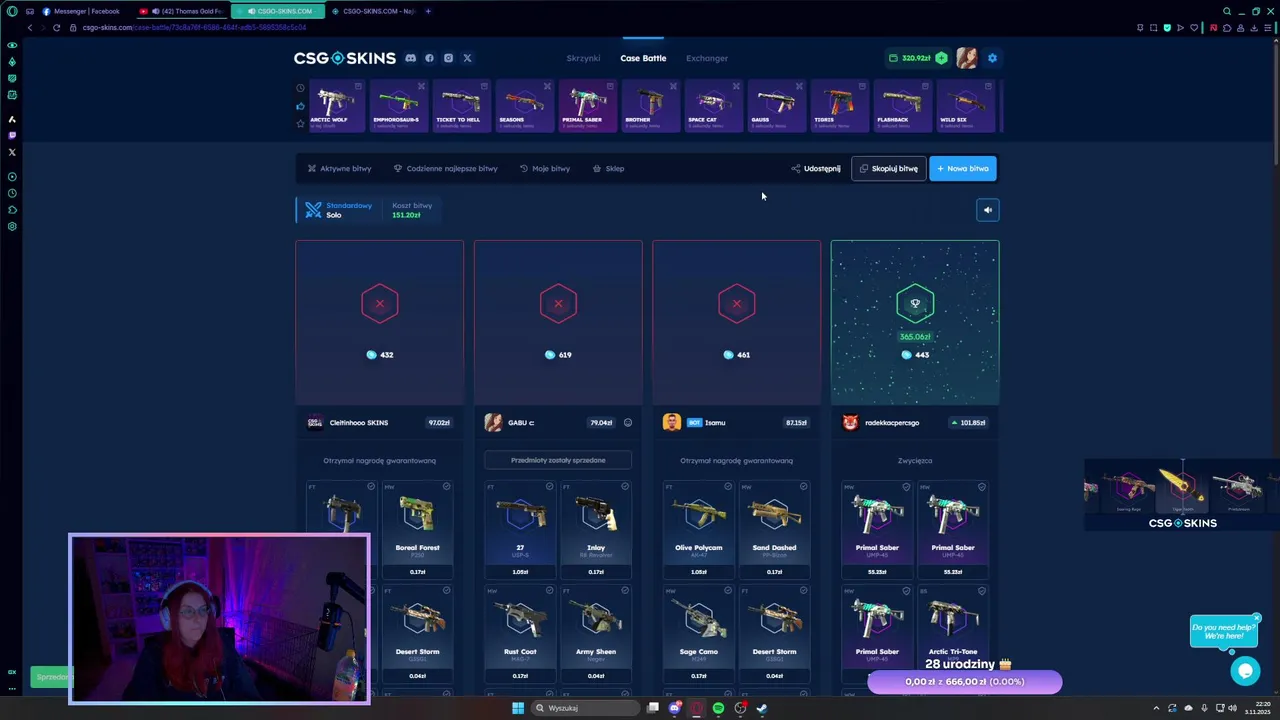Toggle checkmark on 27 USP-S item
Image resolution: width=1280 pixels, height=720 pixels.
[549, 487]
